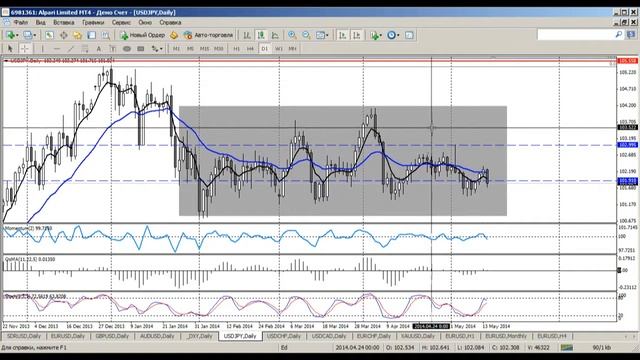Open the Окно menu

[145, 22]
